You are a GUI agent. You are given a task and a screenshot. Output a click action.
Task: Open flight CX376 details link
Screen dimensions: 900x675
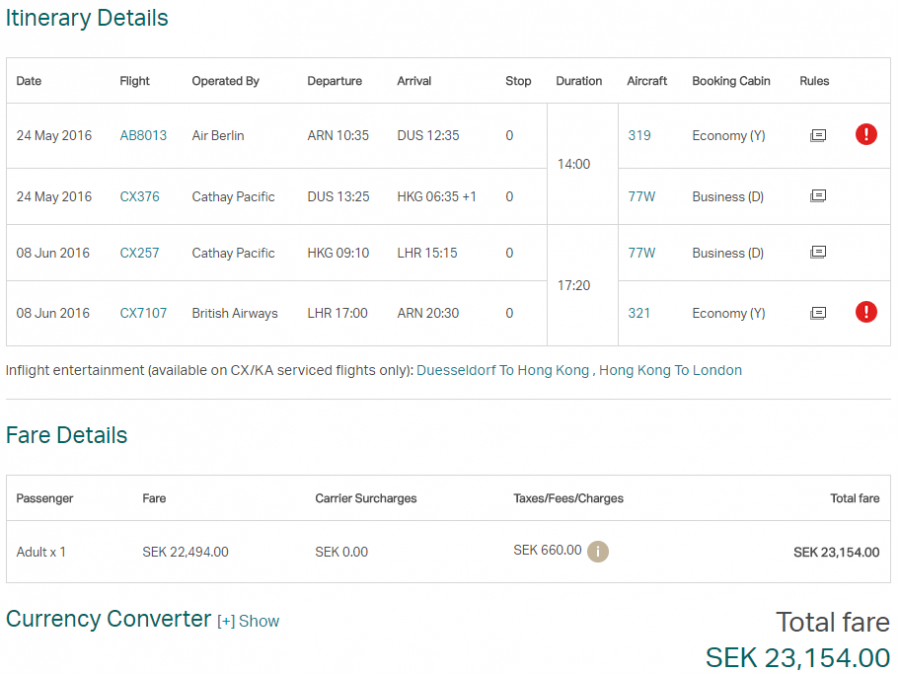click(x=139, y=197)
